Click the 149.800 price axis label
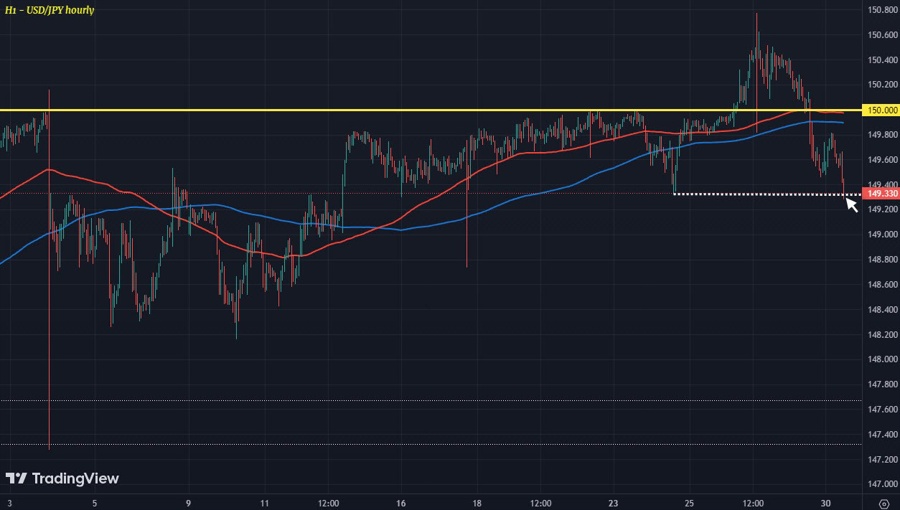 (x=883, y=134)
